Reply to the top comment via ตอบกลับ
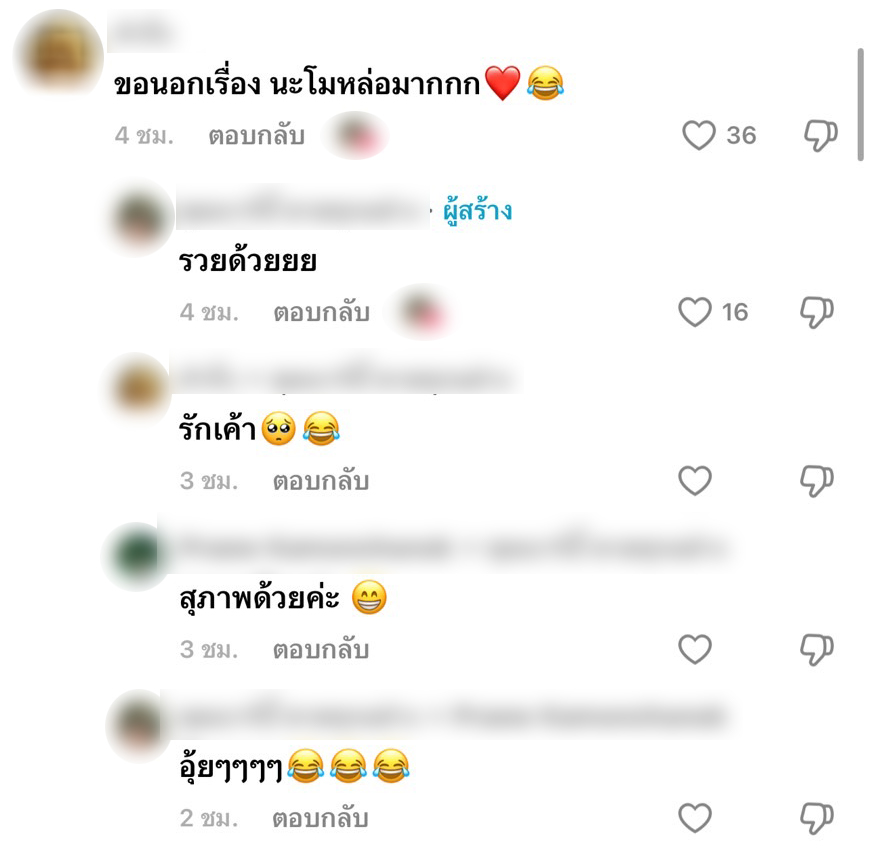The image size is (870, 867). (256, 136)
